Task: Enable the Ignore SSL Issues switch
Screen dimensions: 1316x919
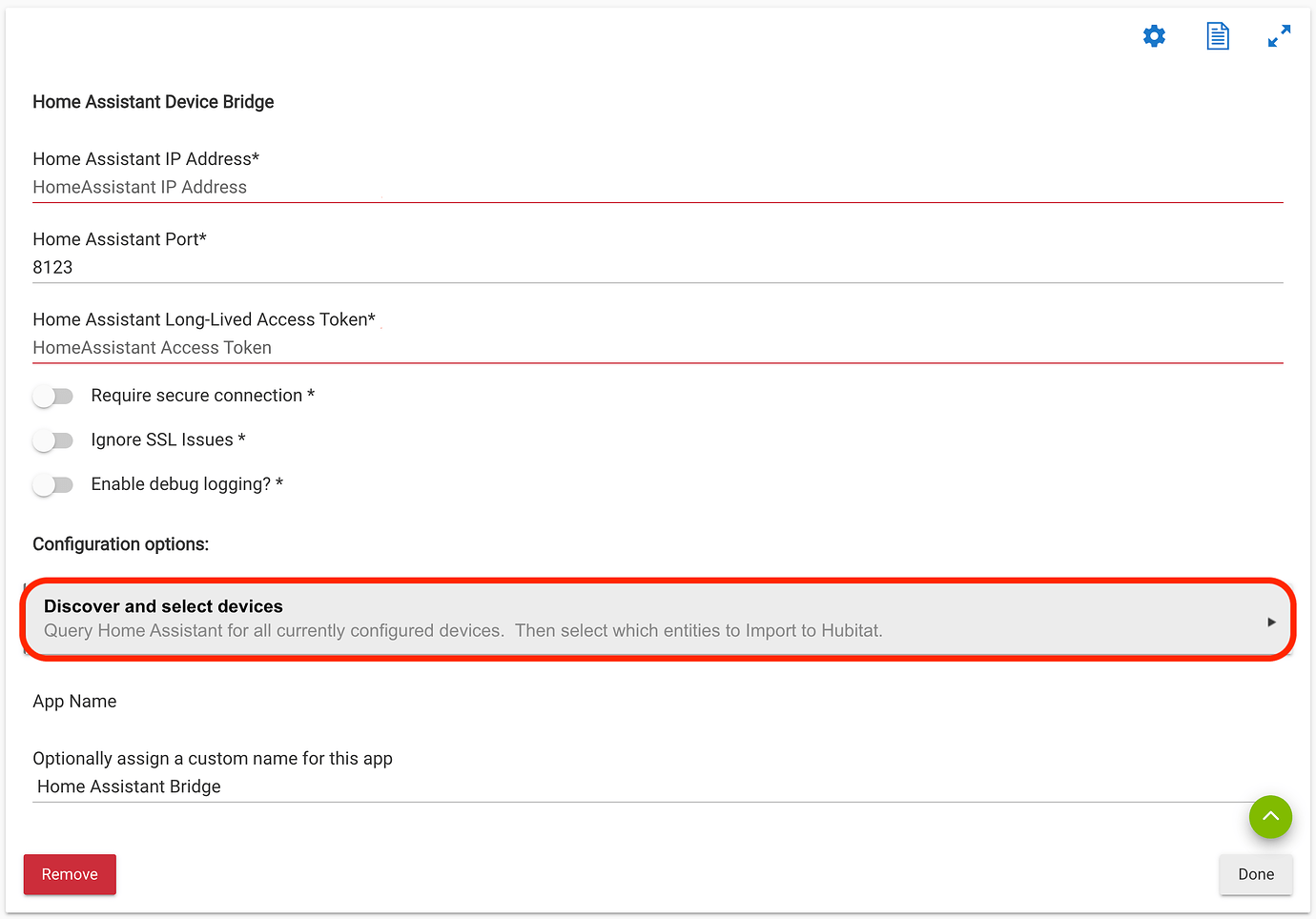Action: pyautogui.click(x=53, y=440)
